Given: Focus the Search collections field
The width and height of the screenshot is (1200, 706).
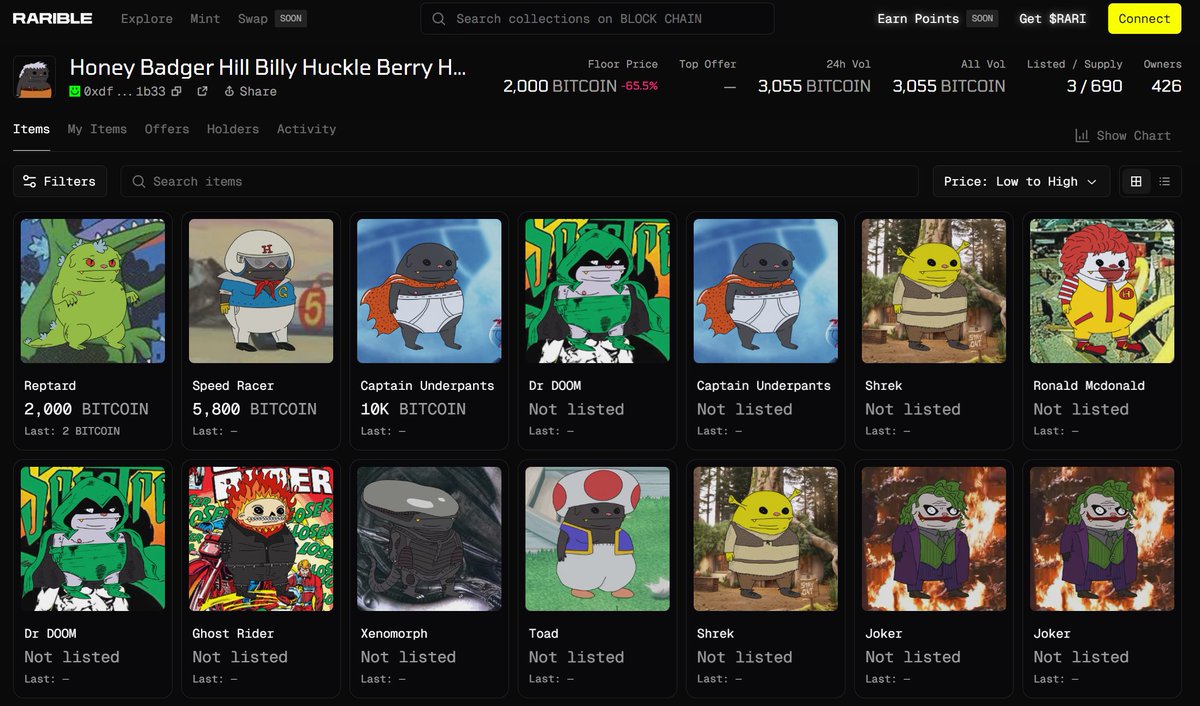Looking at the screenshot, I should click(597, 18).
